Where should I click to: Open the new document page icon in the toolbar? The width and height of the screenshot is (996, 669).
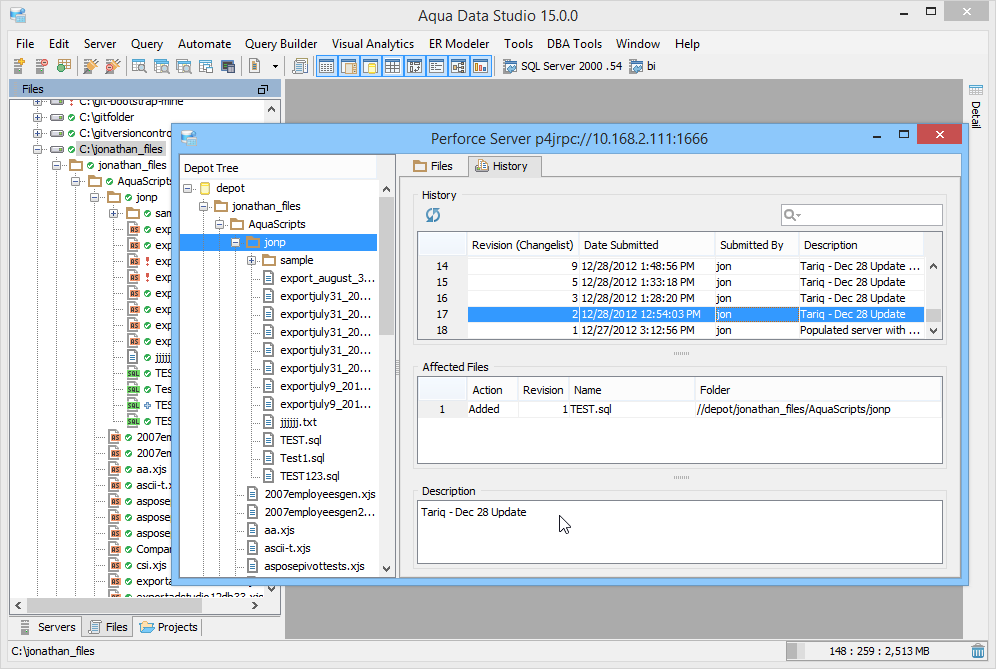254,66
